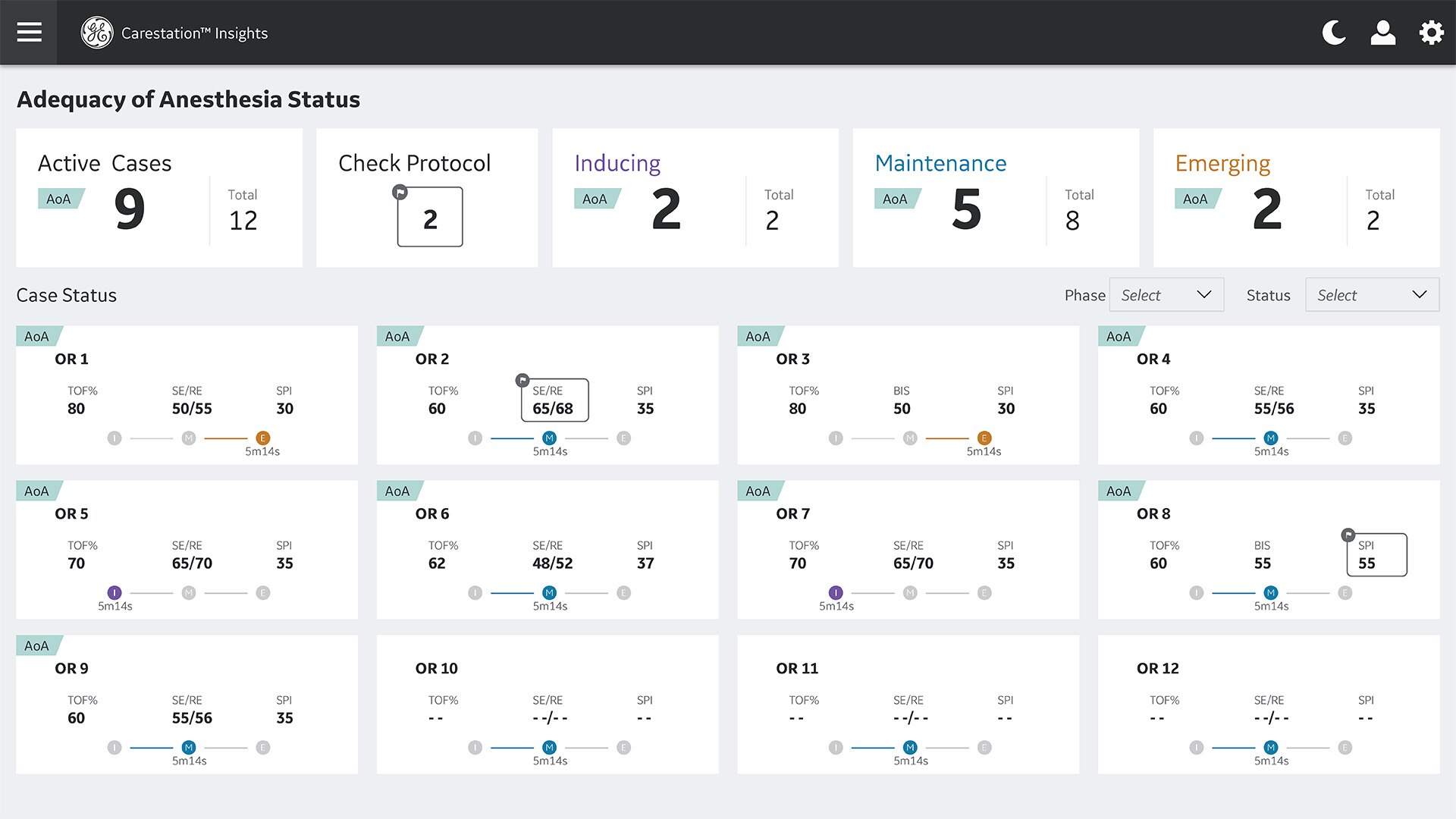The image size is (1456, 819).
Task: Select the Maintenance summary card
Action: pyautogui.click(x=995, y=198)
